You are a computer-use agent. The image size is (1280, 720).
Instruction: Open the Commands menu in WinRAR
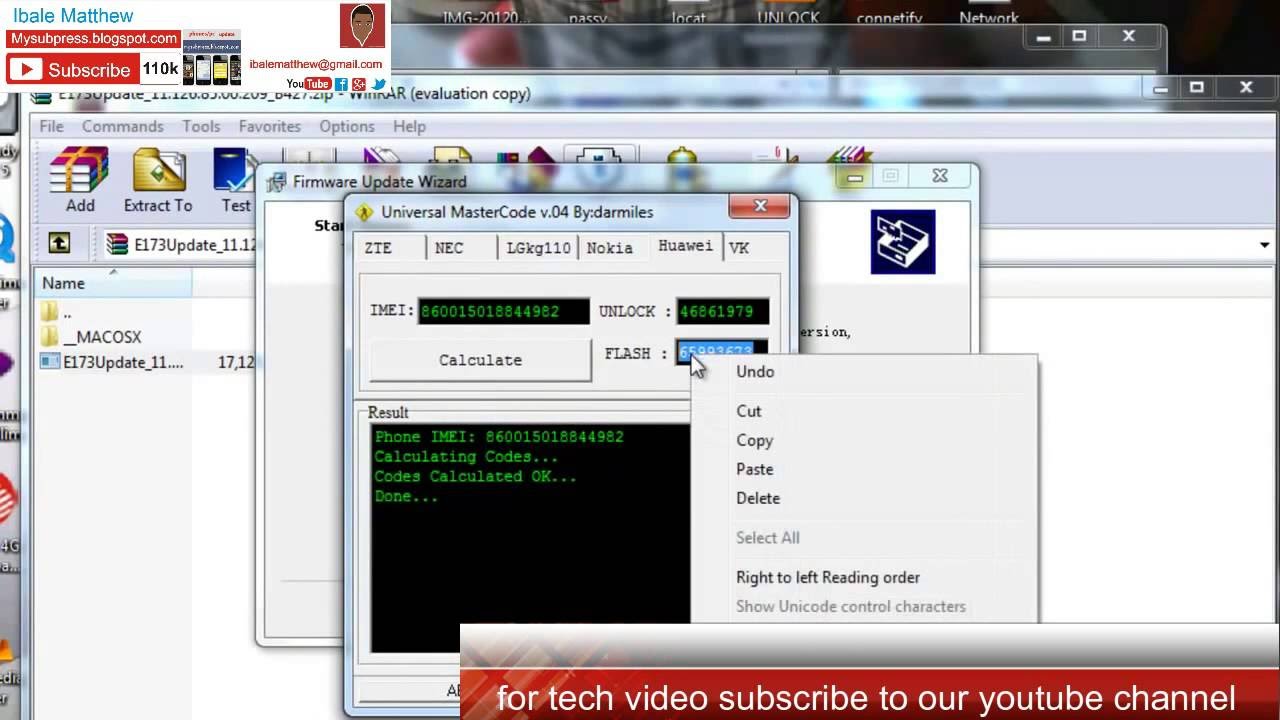point(123,126)
